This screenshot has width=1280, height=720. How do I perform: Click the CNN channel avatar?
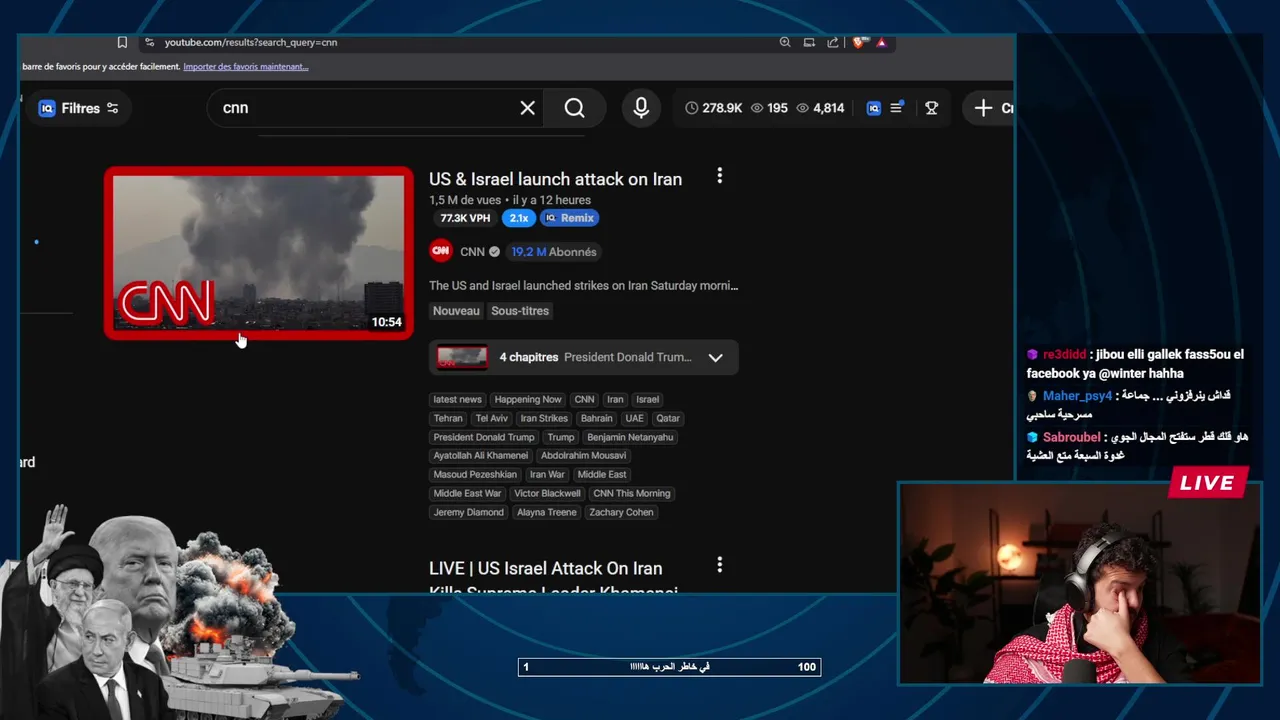(440, 251)
